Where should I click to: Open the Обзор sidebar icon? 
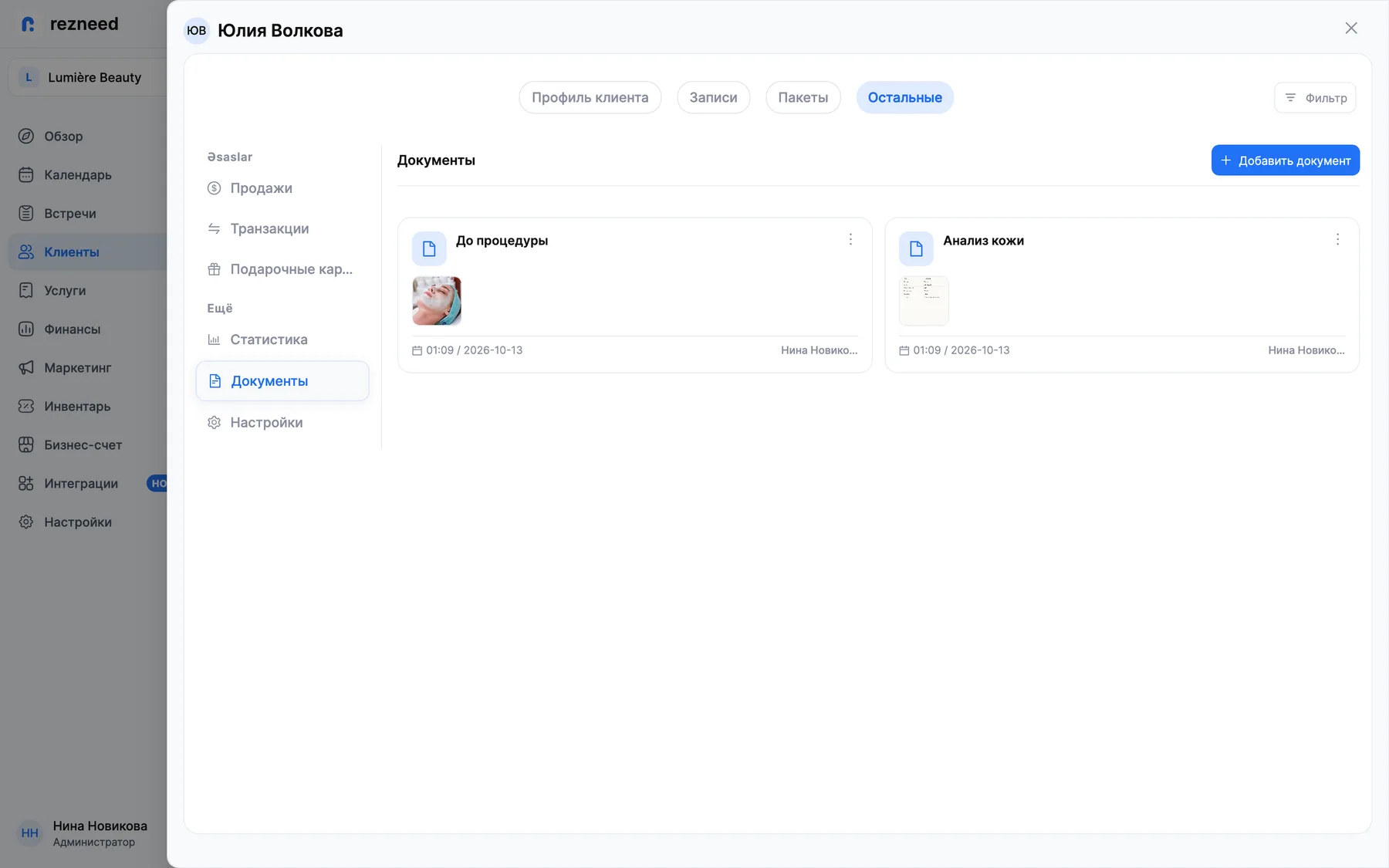26,136
